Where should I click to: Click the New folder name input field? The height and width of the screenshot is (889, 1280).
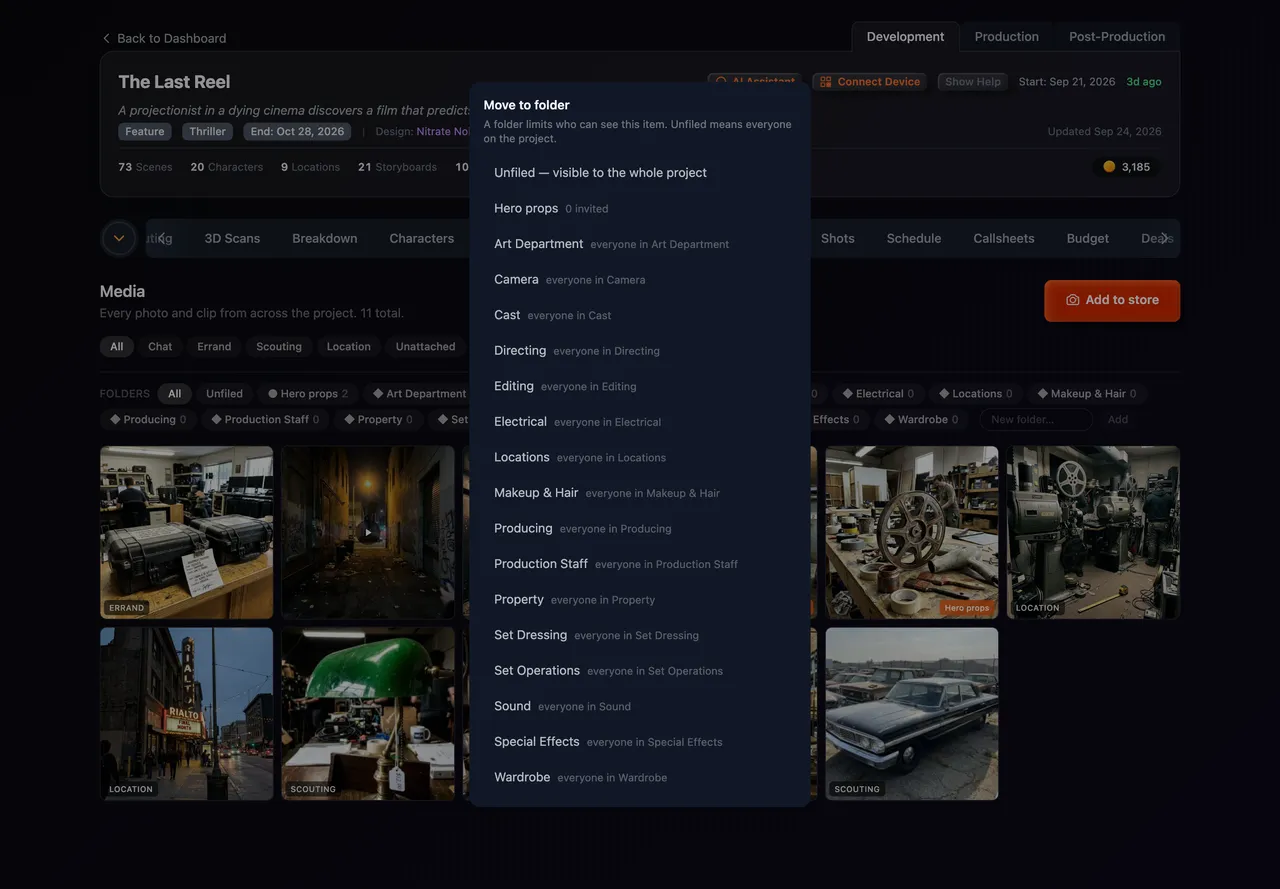(x=1036, y=420)
